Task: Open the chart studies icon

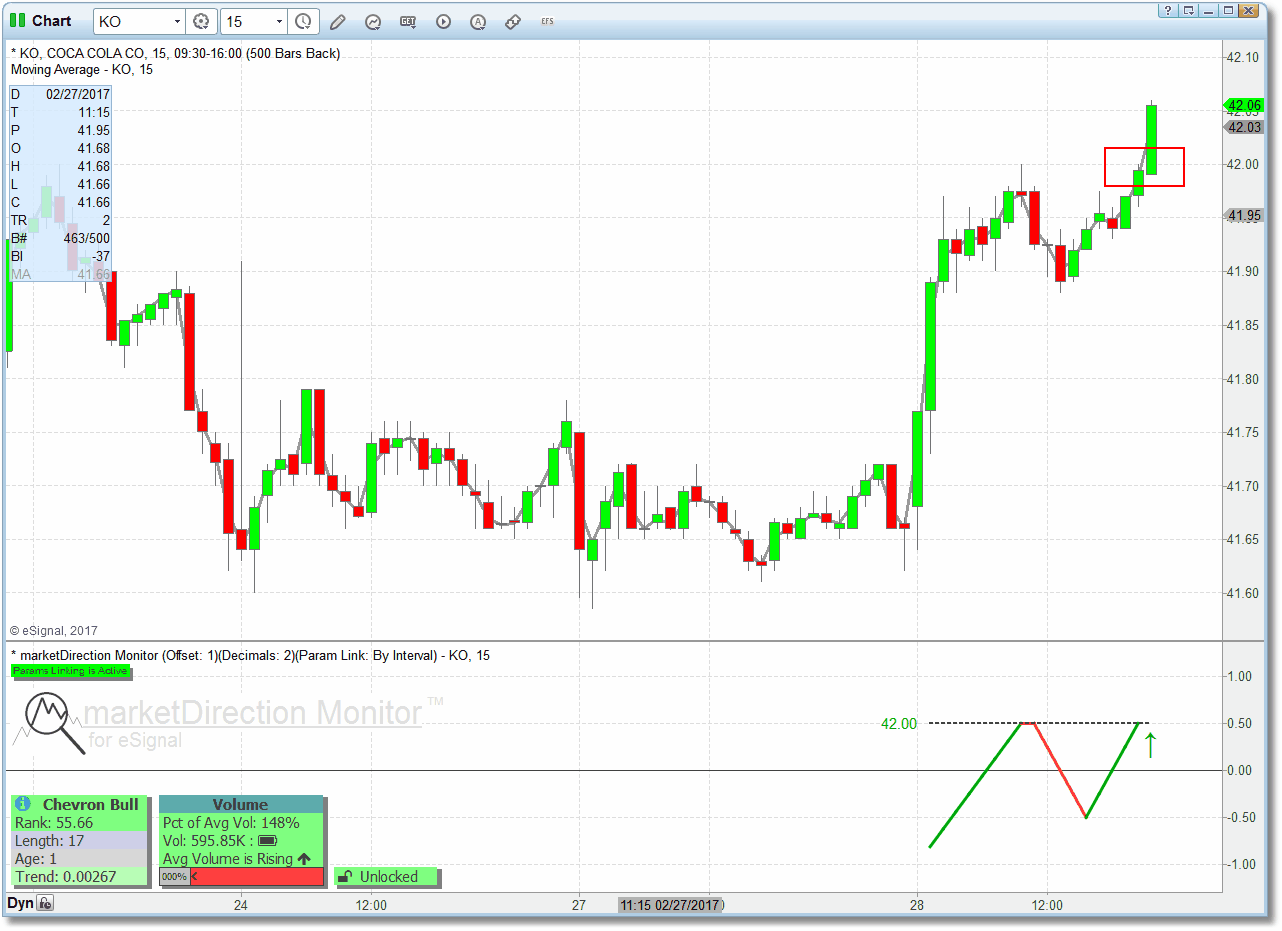Action: pyautogui.click(x=373, y=21)
